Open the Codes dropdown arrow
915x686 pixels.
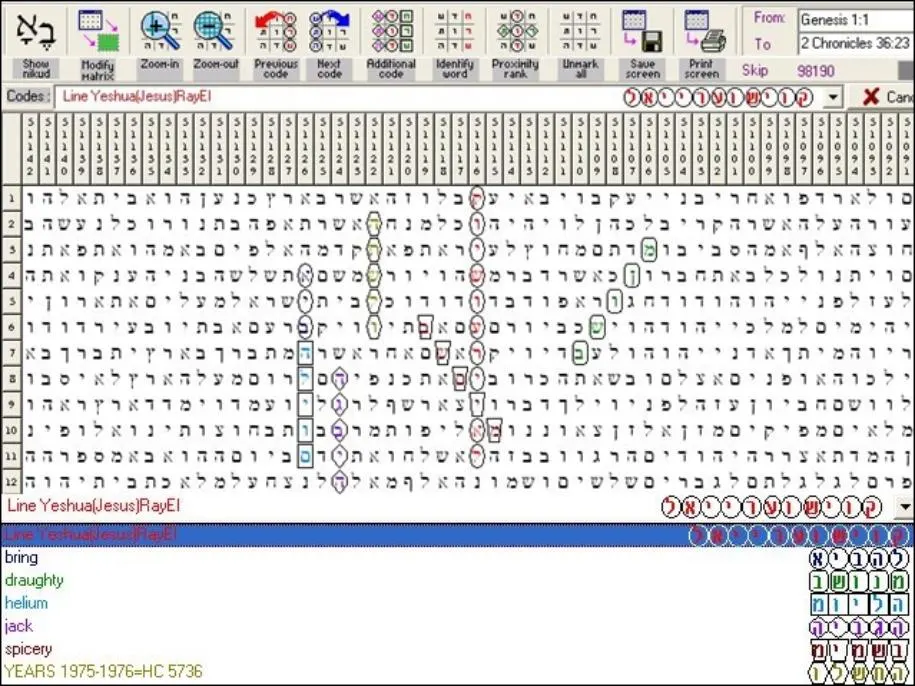coord(833,97)
